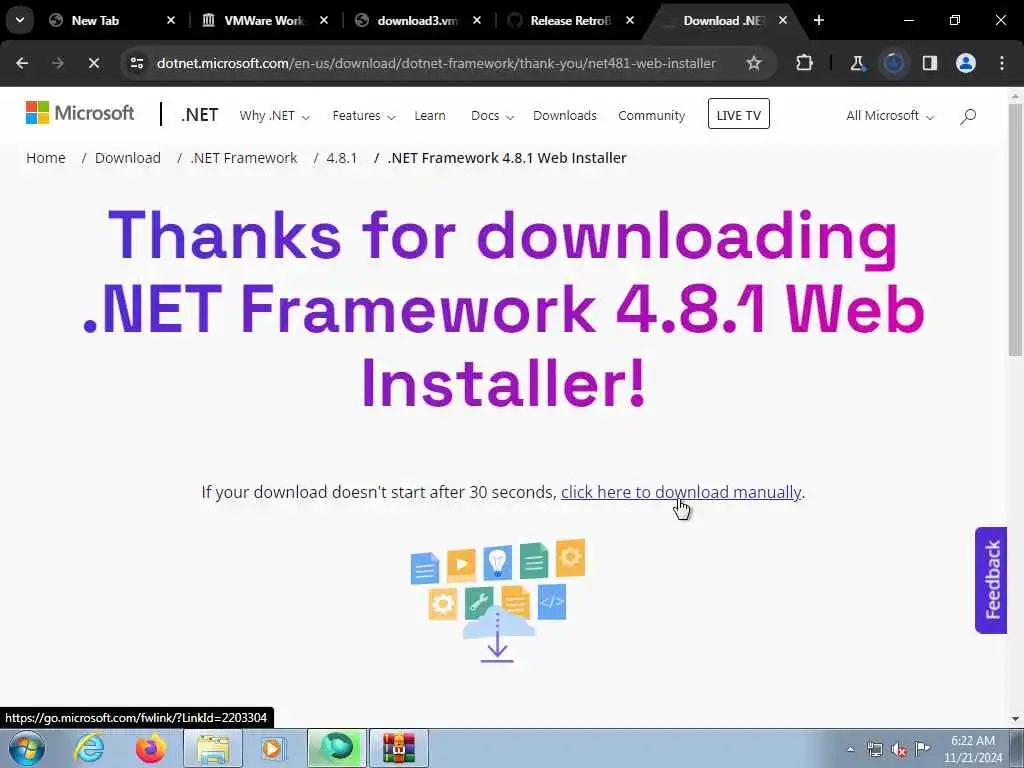Close the New Tab tab
This screenshot has width=1024, height=768.
click(x=171, y=20)
